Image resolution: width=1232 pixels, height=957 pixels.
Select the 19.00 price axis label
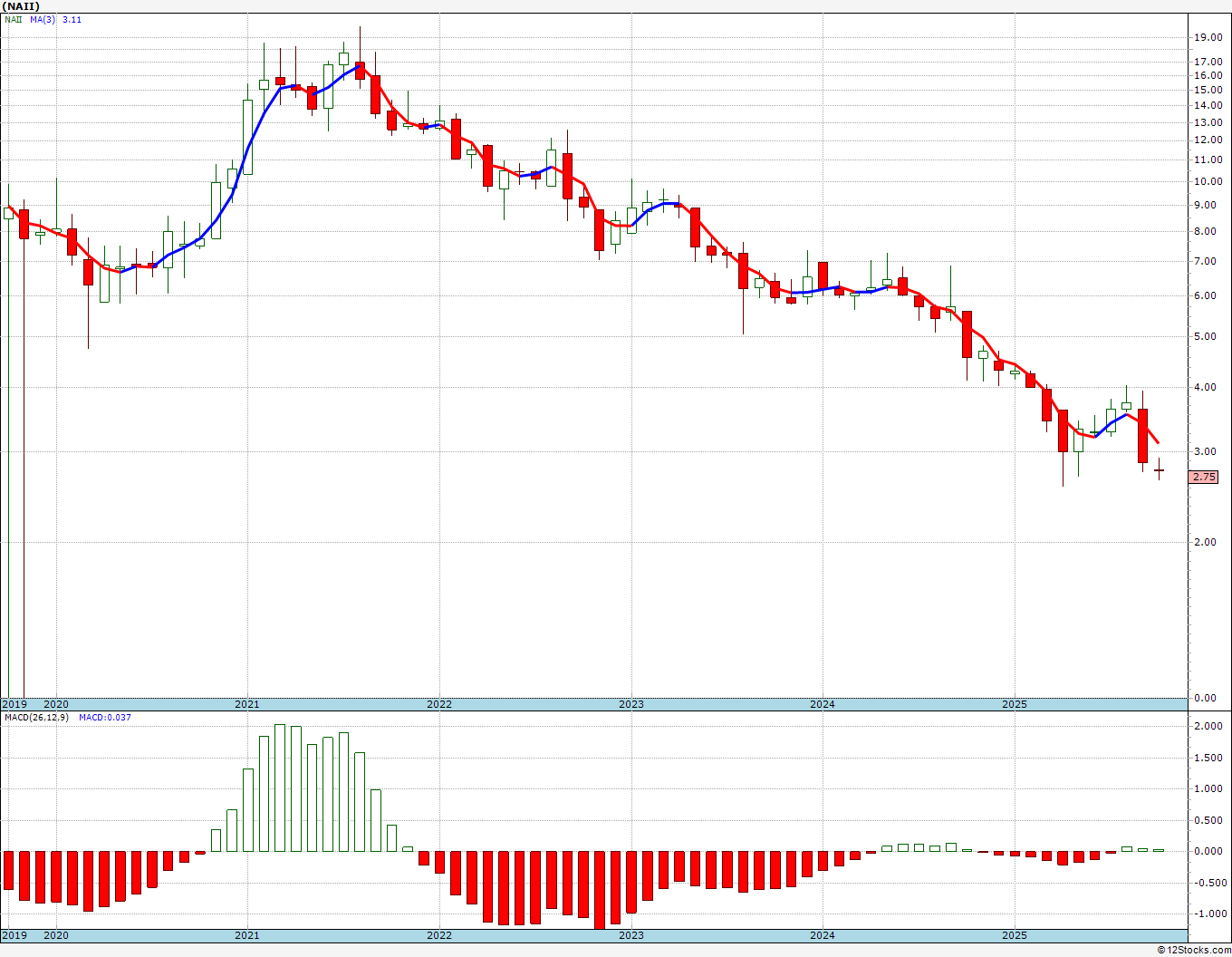[x=1208, y=37]
